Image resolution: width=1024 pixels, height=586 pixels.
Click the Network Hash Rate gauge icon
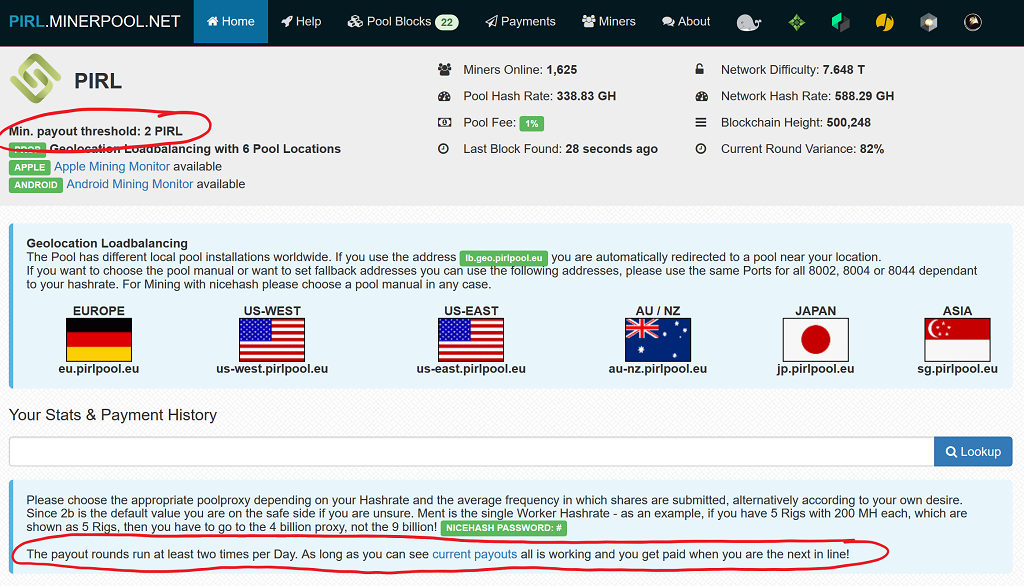click(701, 96)
